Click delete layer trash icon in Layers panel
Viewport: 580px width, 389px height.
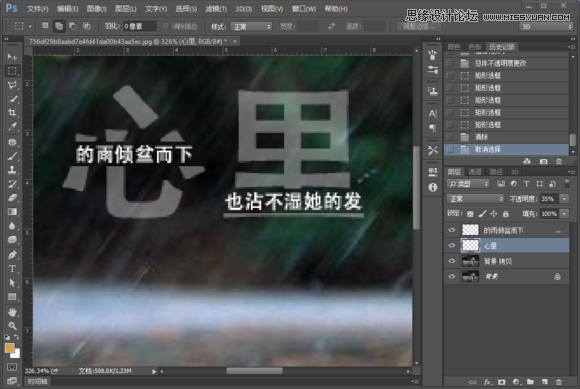pyautogui.click(x=559, y=382)
